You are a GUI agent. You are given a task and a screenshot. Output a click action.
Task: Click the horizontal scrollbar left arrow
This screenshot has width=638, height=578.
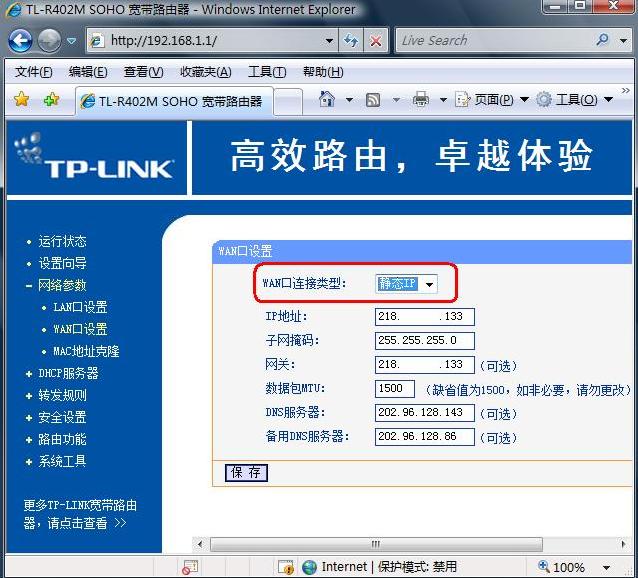200,544
